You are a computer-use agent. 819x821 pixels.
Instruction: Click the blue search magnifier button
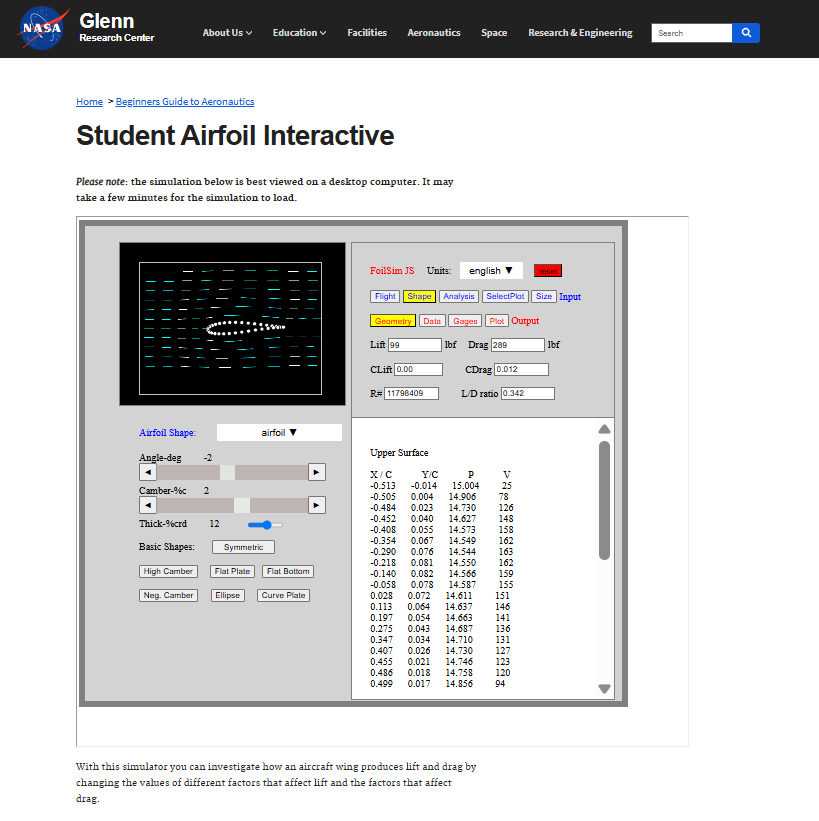(x=746, y=33)
